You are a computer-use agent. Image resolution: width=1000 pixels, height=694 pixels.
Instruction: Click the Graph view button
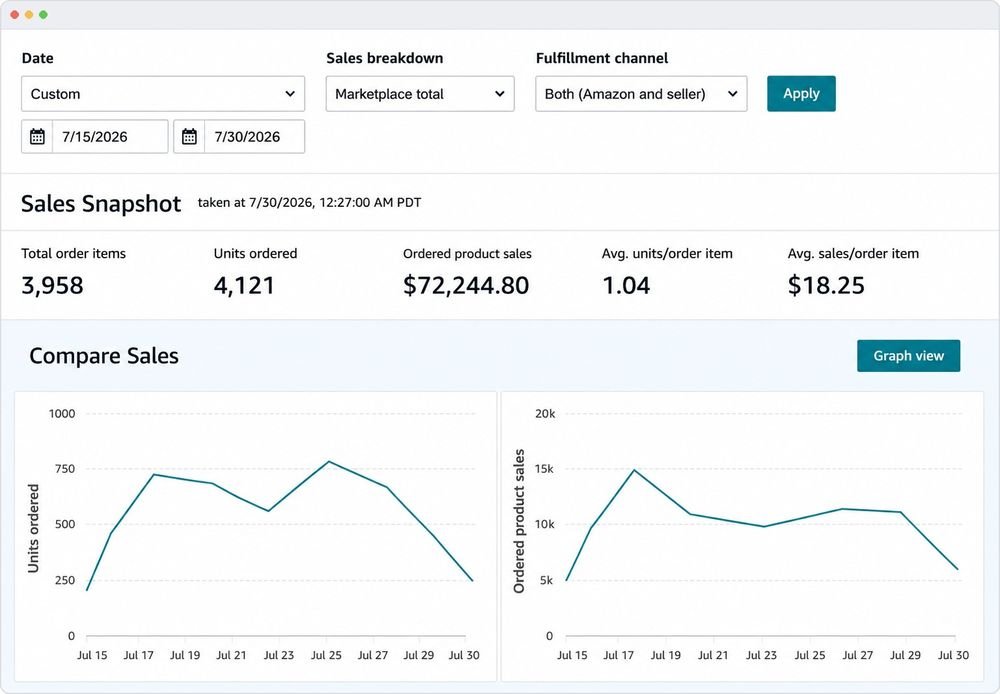point(908,356)
